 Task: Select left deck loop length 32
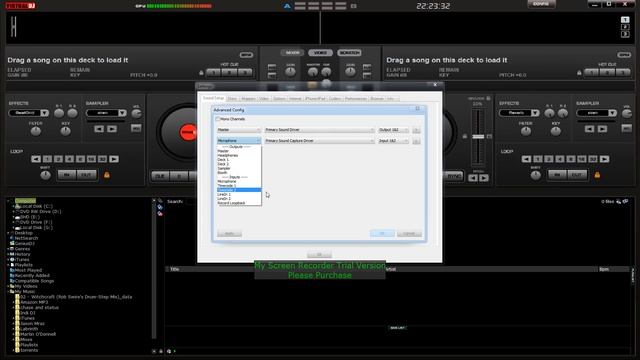(102, 159)
